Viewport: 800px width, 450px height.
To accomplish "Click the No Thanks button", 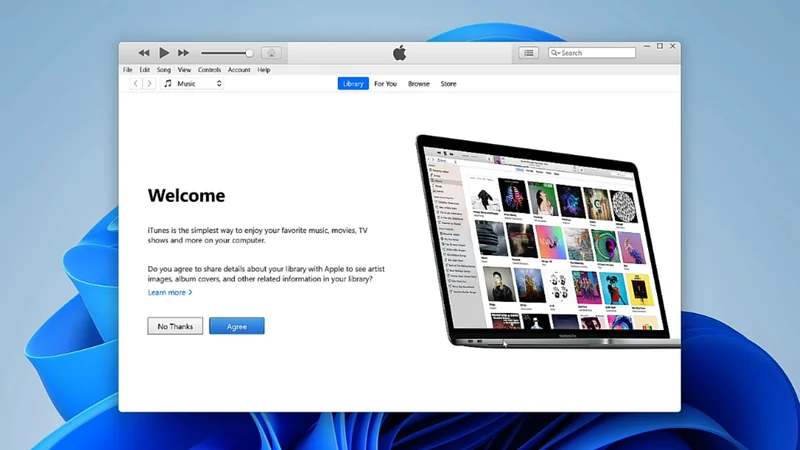I will [175, 326].
